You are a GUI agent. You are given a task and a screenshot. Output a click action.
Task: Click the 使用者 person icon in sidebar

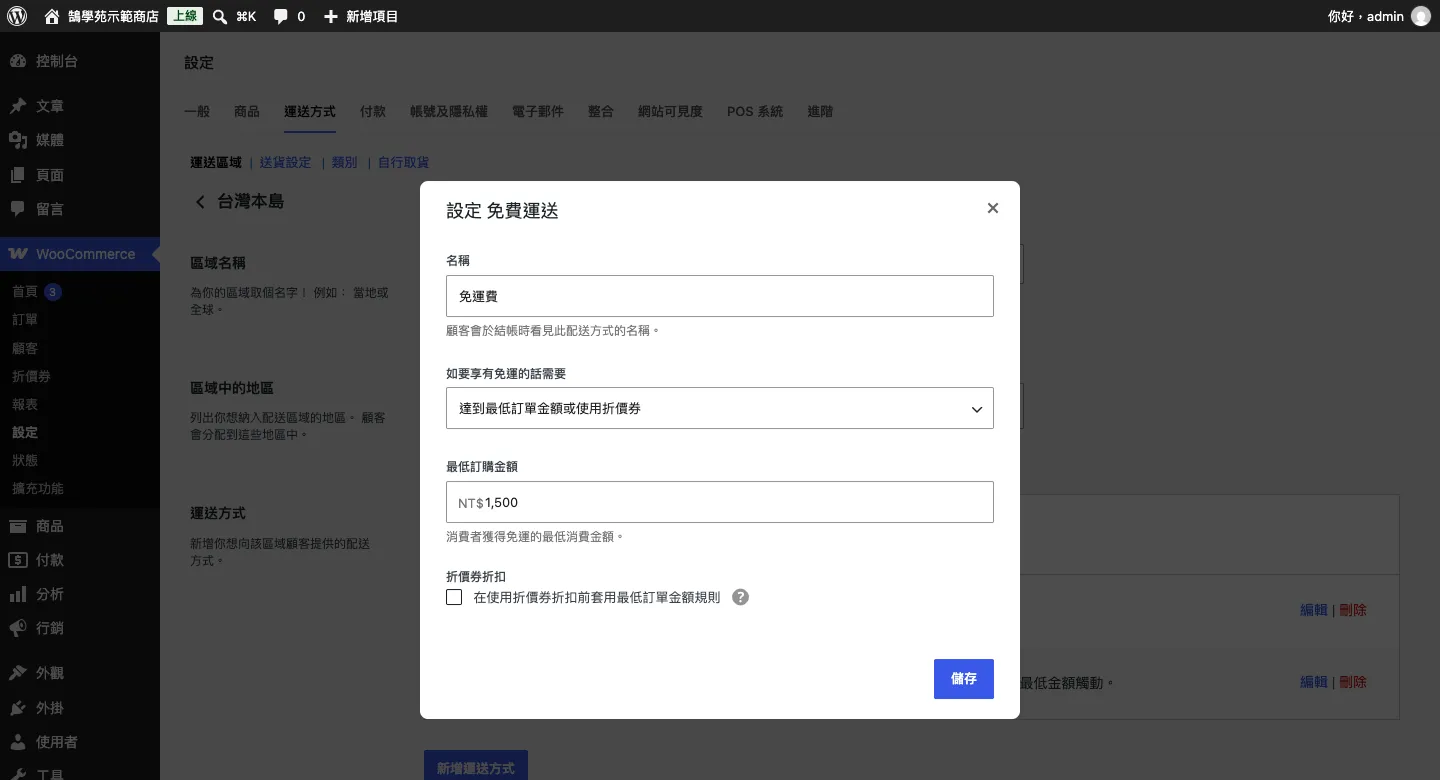click(18, 742)
